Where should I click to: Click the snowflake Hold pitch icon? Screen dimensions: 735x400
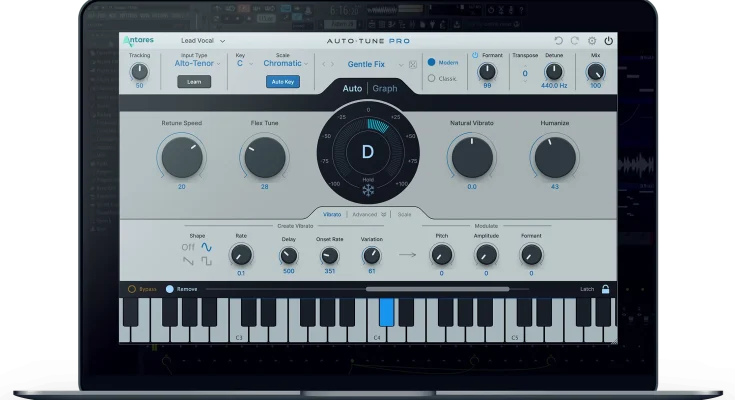coord(368,191)
